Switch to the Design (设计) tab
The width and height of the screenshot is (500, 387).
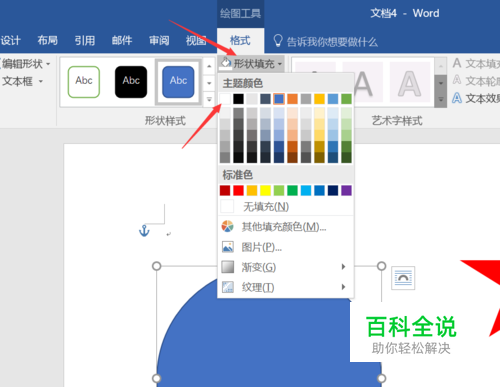tap(11, 41)
